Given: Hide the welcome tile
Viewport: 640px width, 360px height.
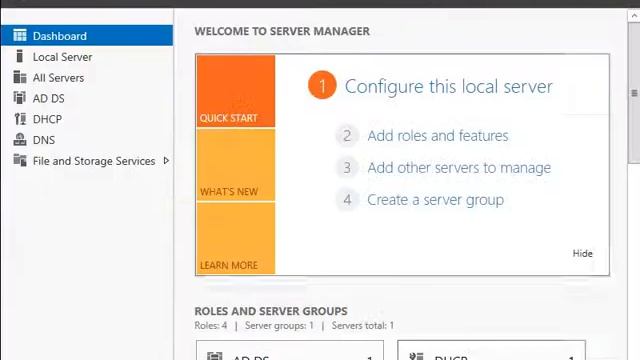Looking at the screenshot, I should tap(582, 253).
